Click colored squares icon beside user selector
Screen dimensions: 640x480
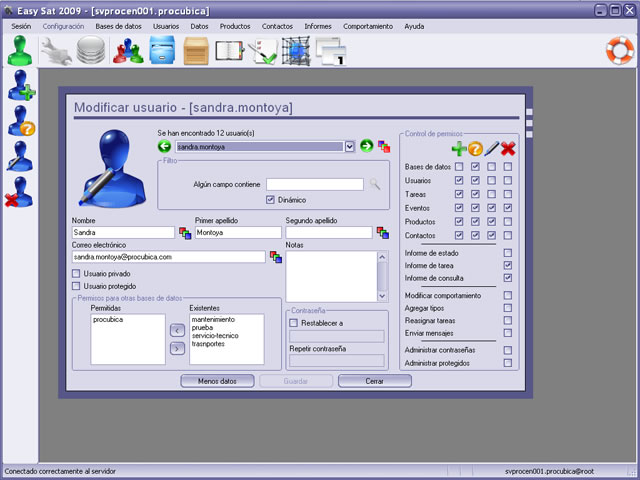(x=384, y=146)
